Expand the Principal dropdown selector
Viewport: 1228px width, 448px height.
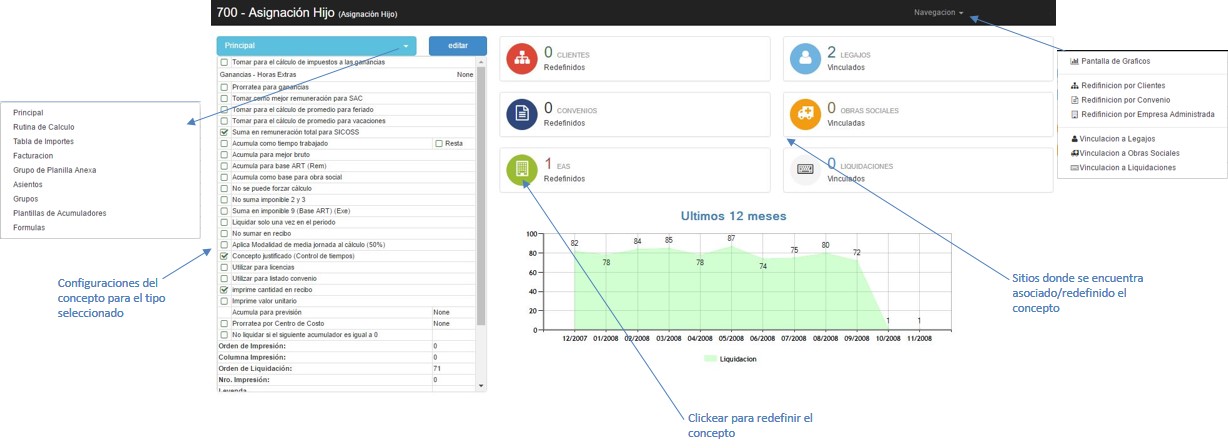tap(315, 46)
